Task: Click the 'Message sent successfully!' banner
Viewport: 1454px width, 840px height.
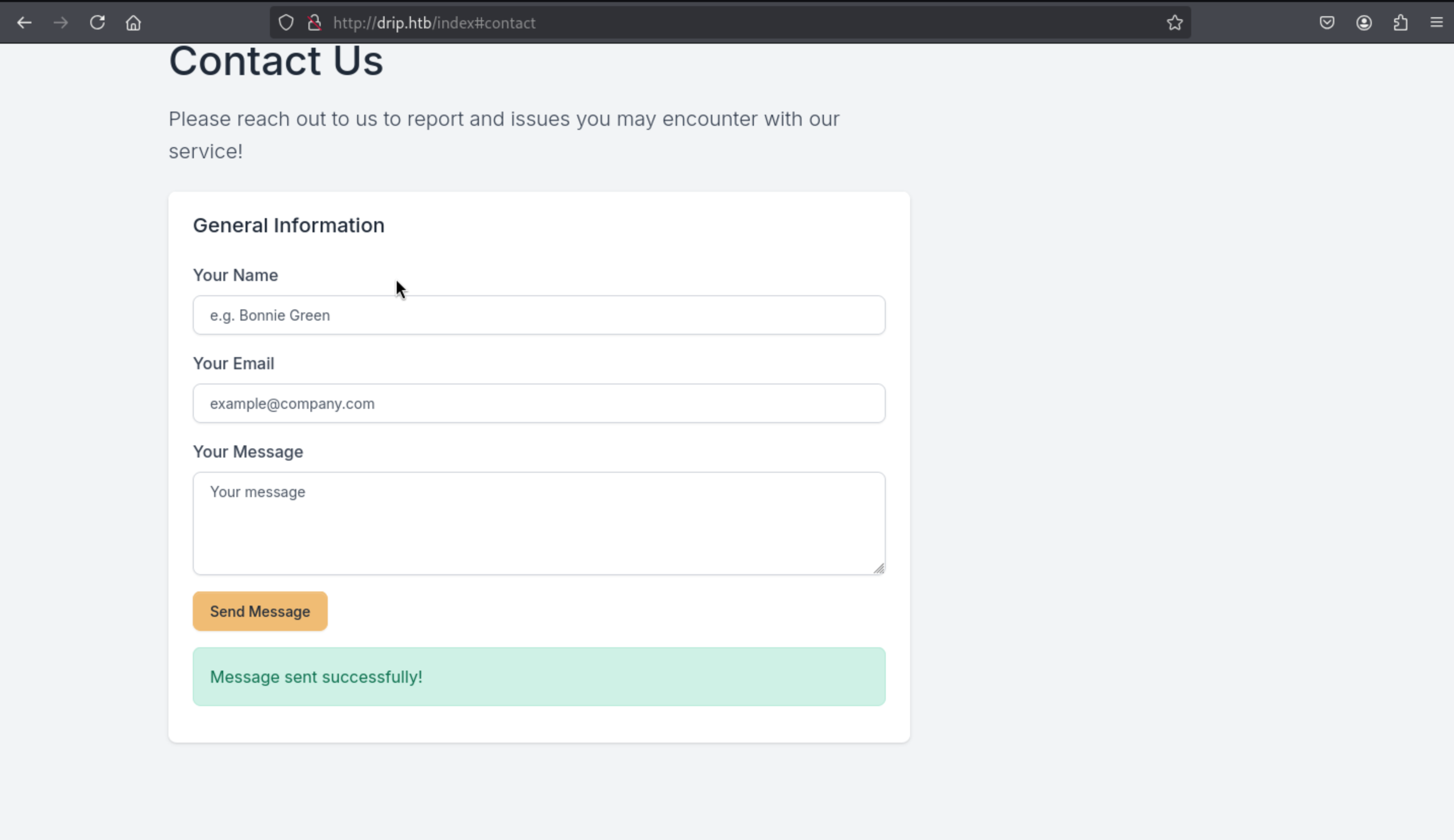Action: click(539, 677)
